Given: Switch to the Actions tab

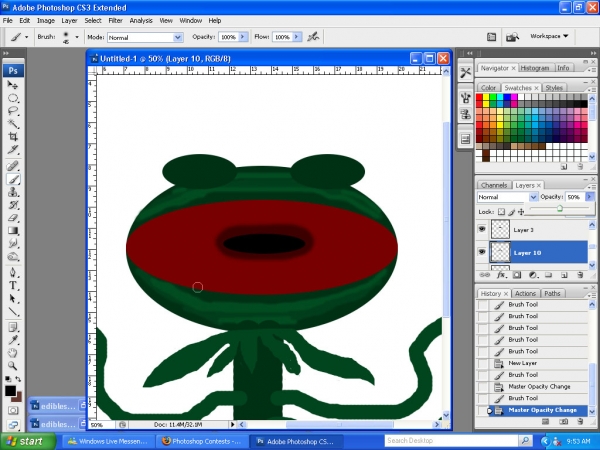Looking at the screenshot, I should click(x=525, y=293).
